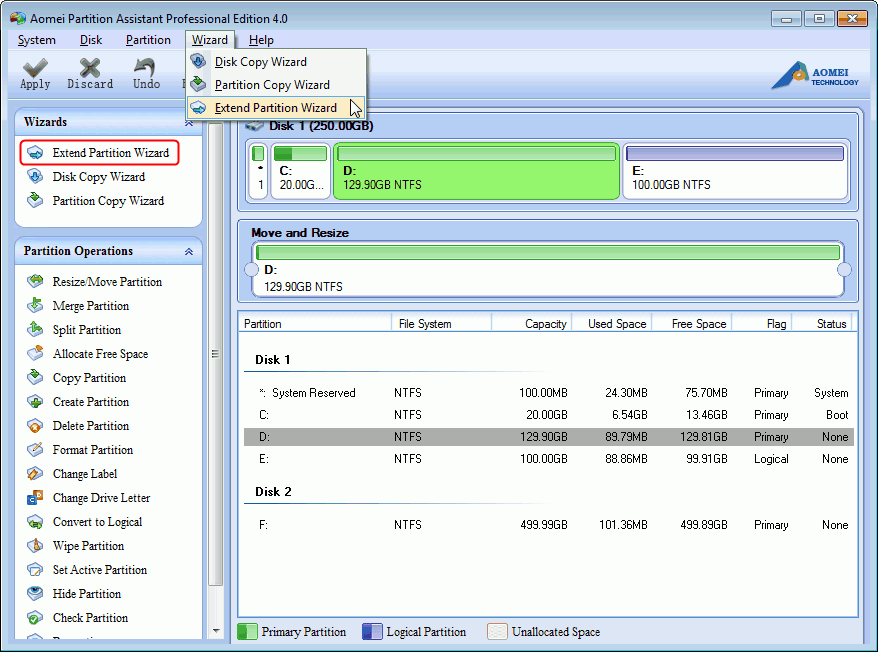Click the File System column header
The width and height of the screenshot is (878, 652).
[x=442, y=324]
